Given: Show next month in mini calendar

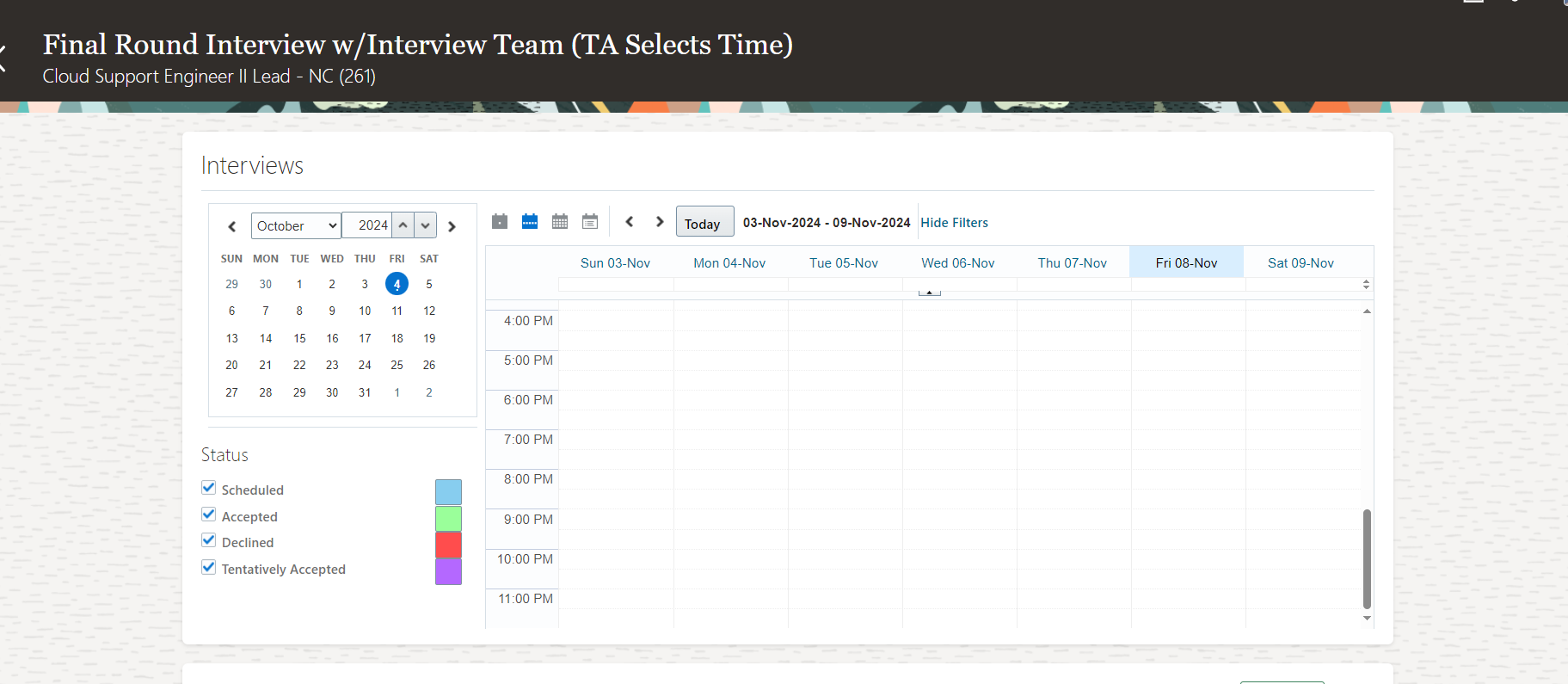Looking at the screenshot, I should coord(452,226).
